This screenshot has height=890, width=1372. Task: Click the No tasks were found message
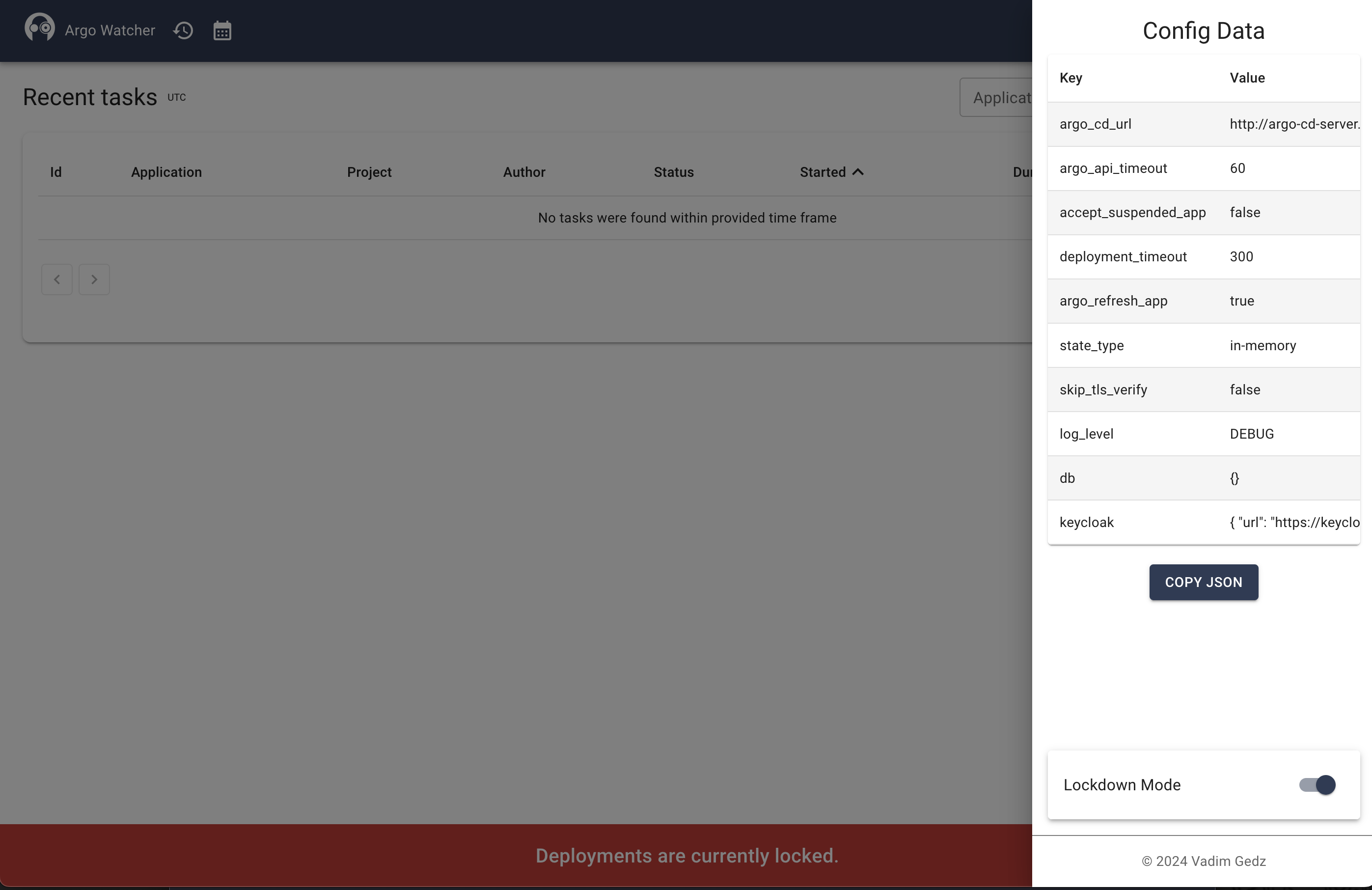click(686, 218)
